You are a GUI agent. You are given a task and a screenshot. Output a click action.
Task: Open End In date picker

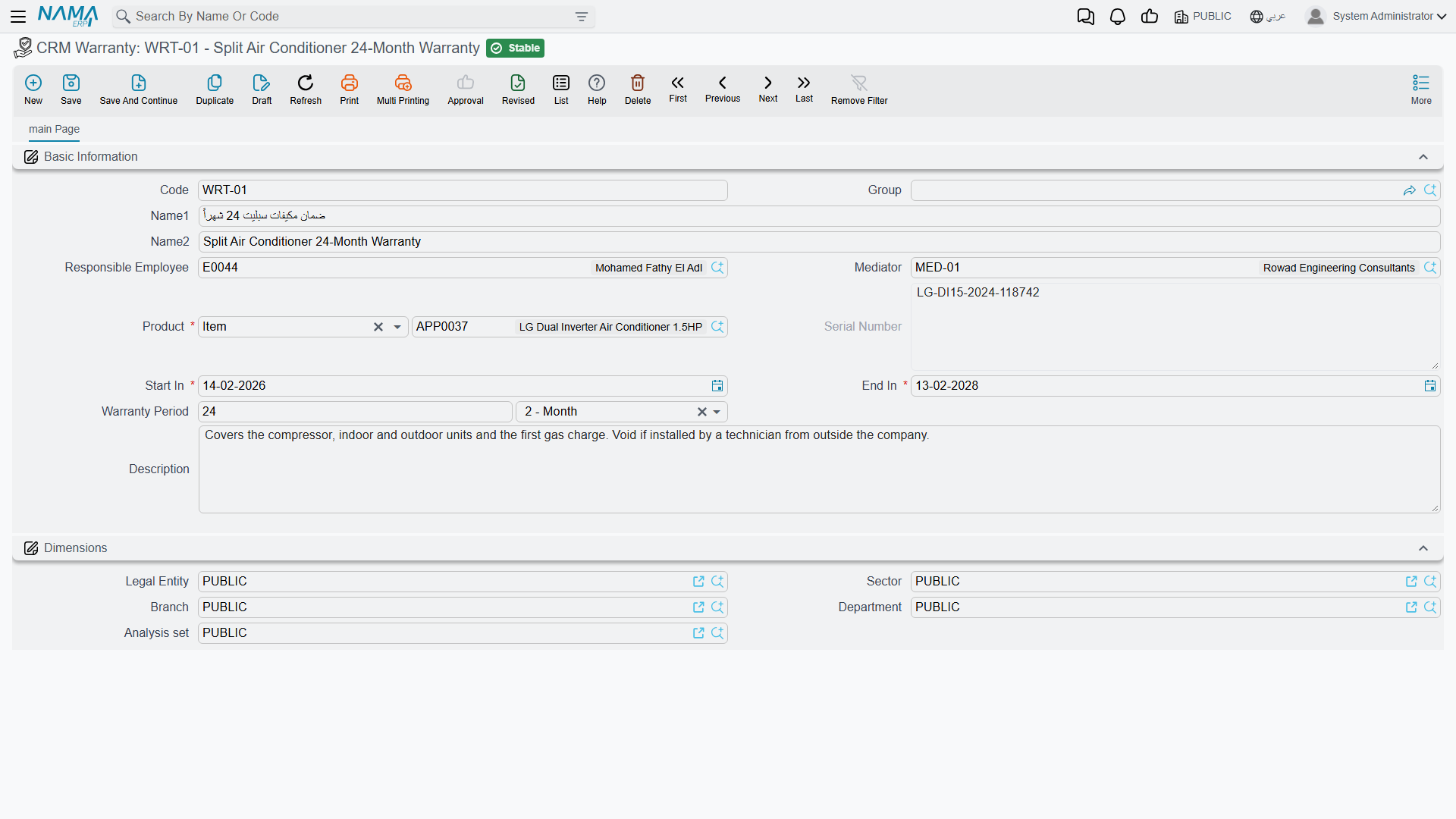(x=1430, y=386)
